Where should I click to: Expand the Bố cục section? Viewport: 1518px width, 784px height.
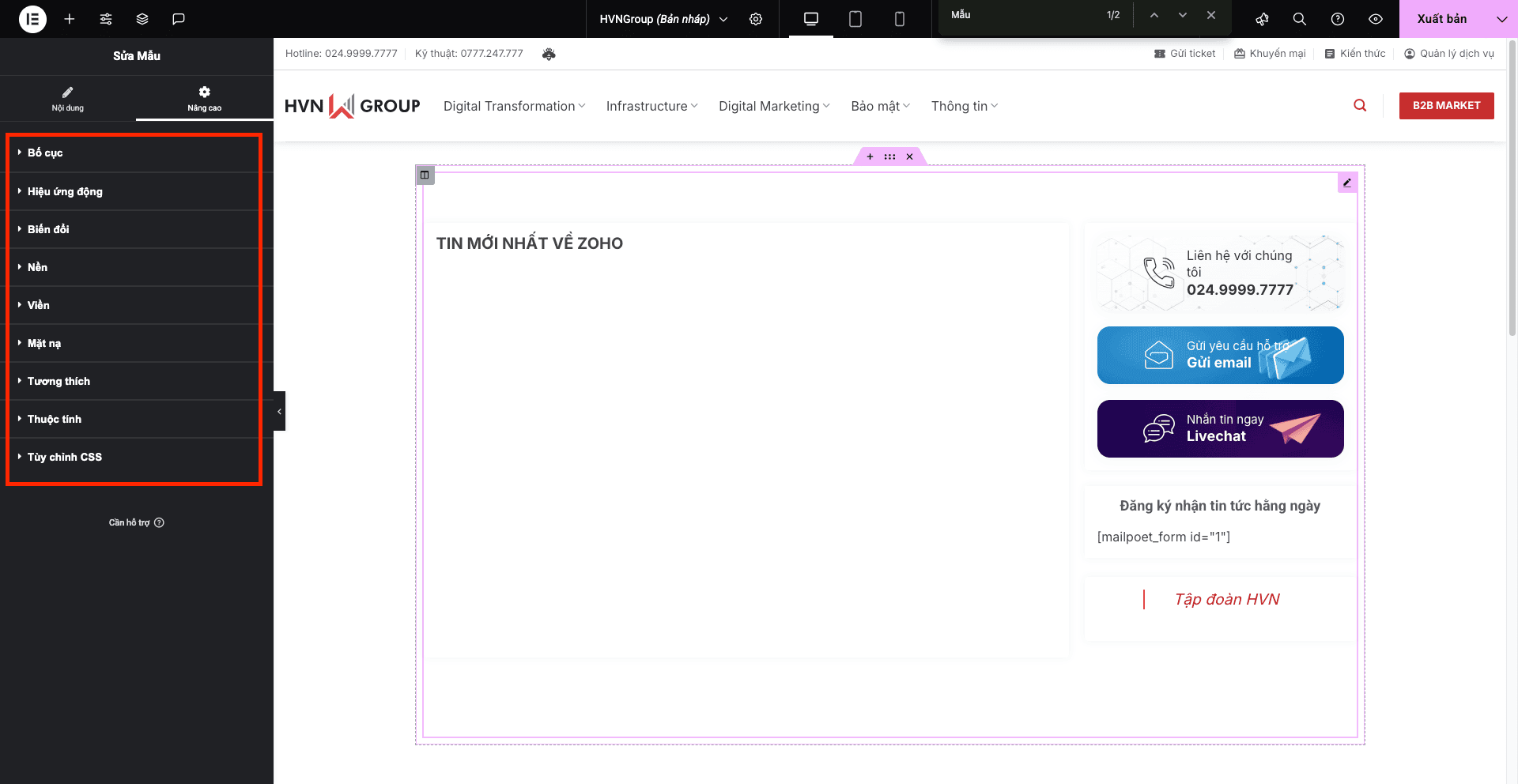tap(43, 153)
